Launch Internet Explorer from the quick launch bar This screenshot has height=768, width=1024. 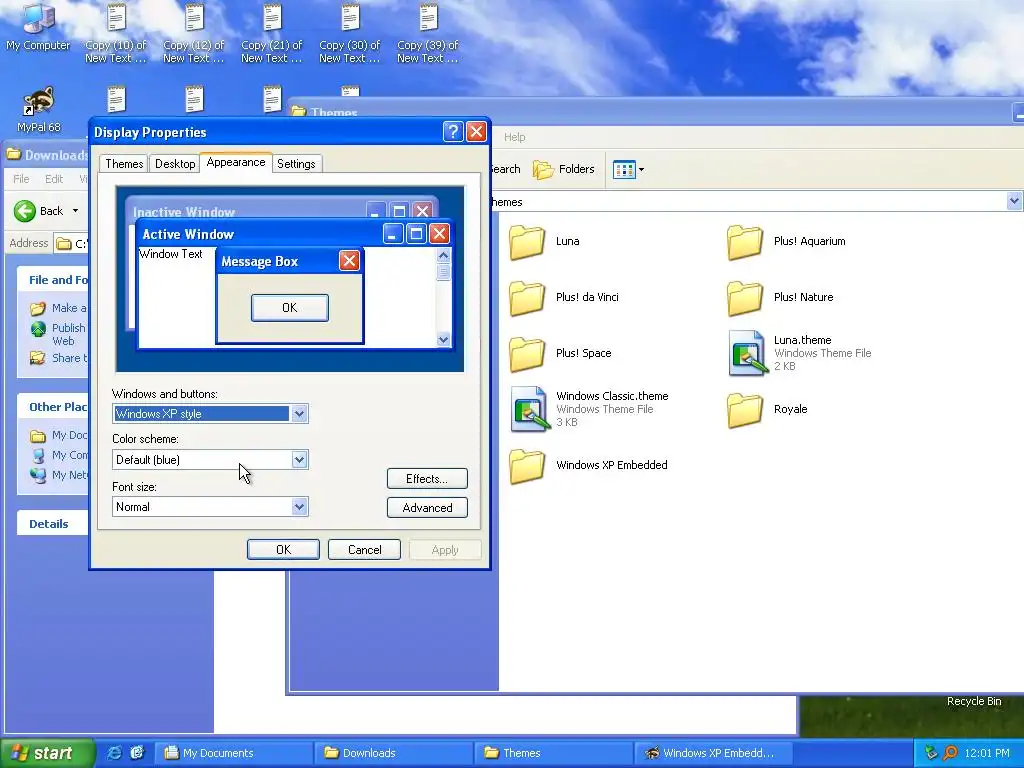coord(114,753)
